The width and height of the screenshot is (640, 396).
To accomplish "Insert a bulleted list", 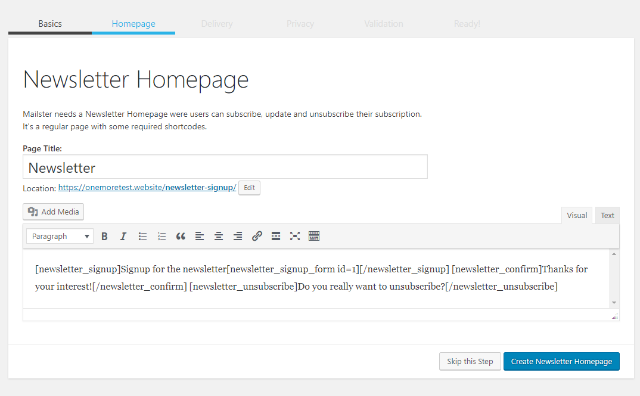I will click(142, 236).
